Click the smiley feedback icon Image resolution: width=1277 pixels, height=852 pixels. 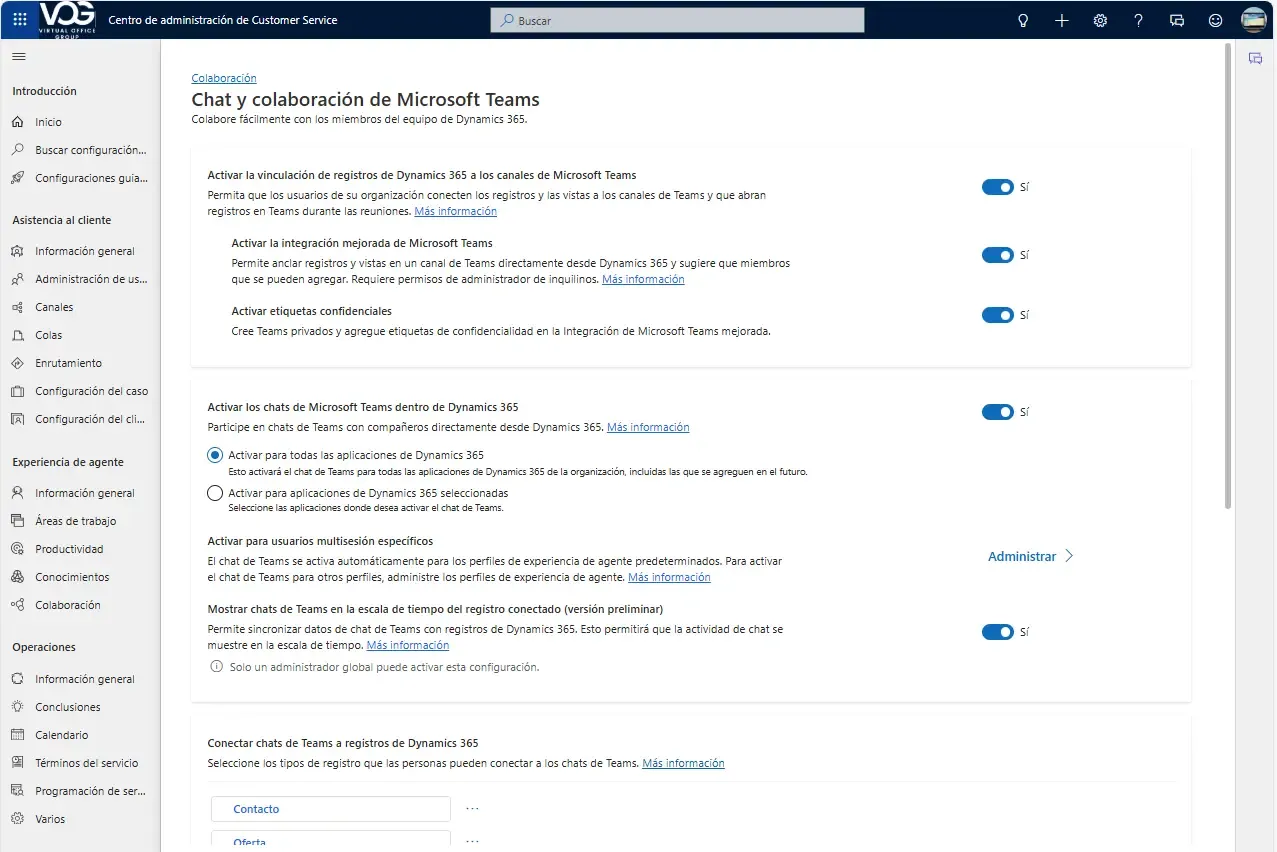[x=1215, y=20]
